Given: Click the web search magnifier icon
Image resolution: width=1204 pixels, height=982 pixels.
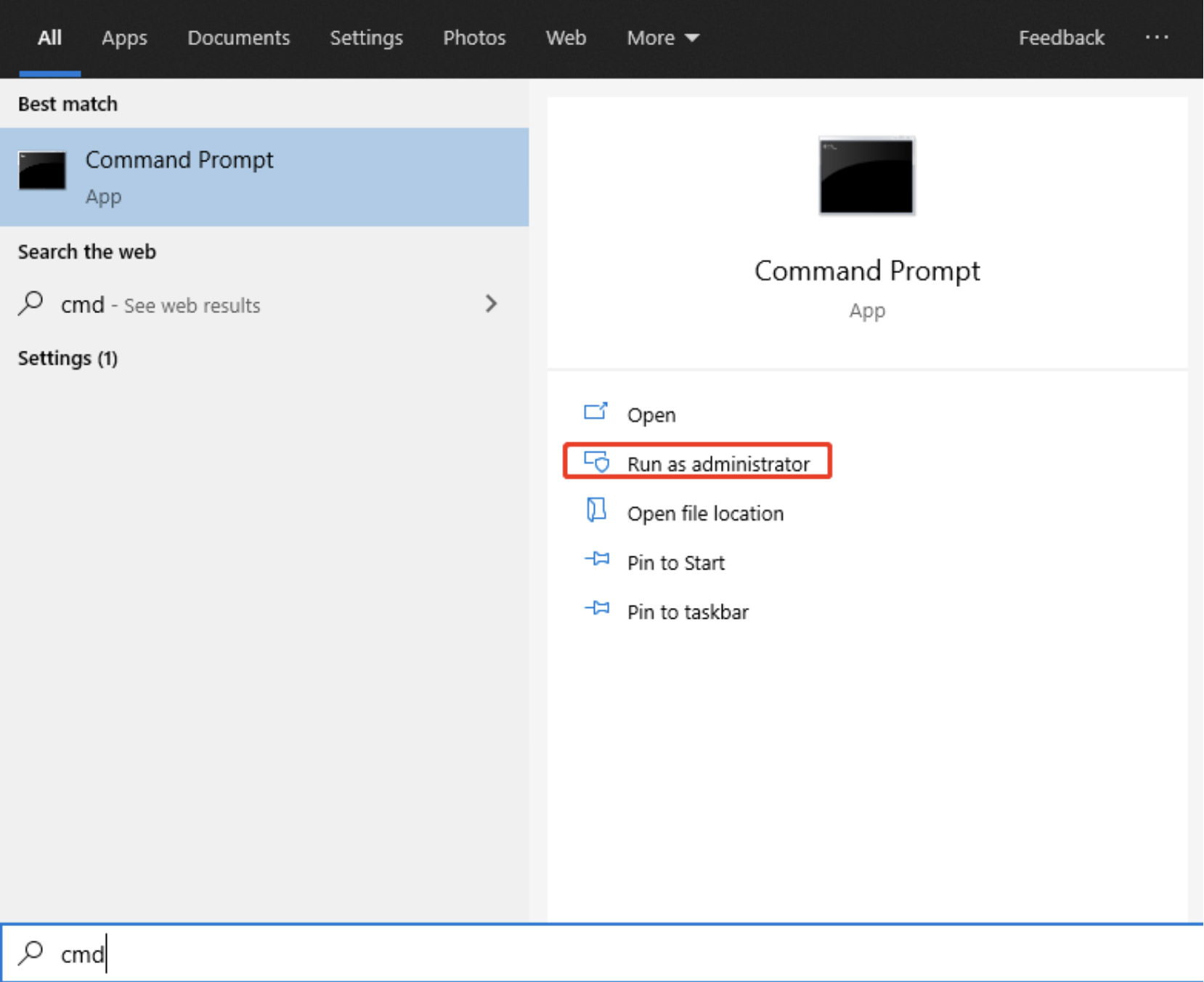Looking at the screenshot, I should click(30, 304).
